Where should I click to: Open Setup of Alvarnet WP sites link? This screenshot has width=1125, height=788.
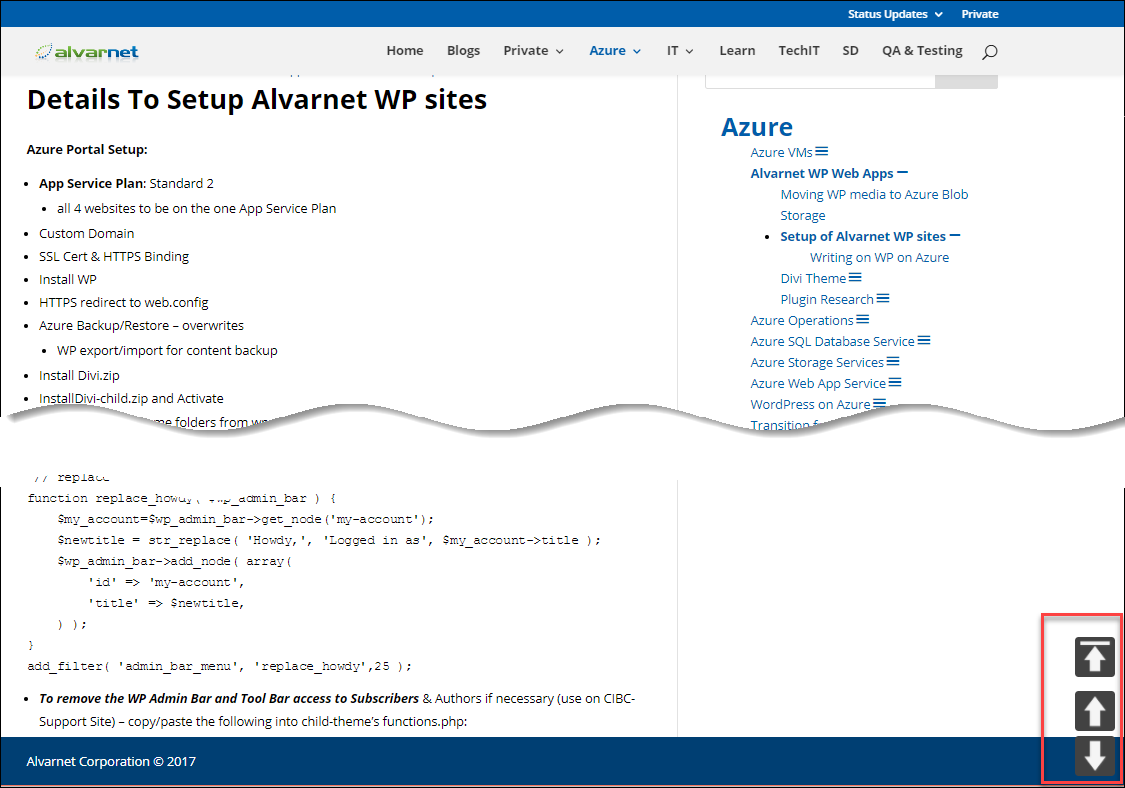click(862, 236)
